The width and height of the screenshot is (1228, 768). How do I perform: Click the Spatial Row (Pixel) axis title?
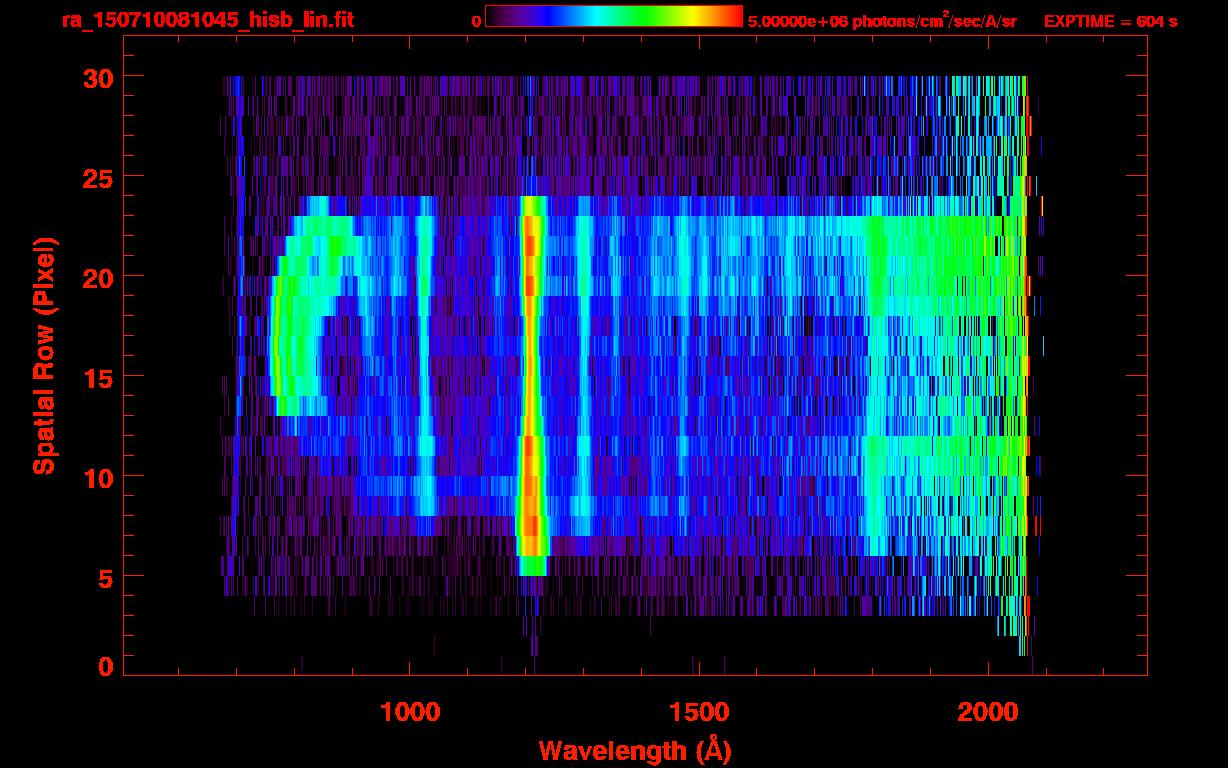(44, 355)
